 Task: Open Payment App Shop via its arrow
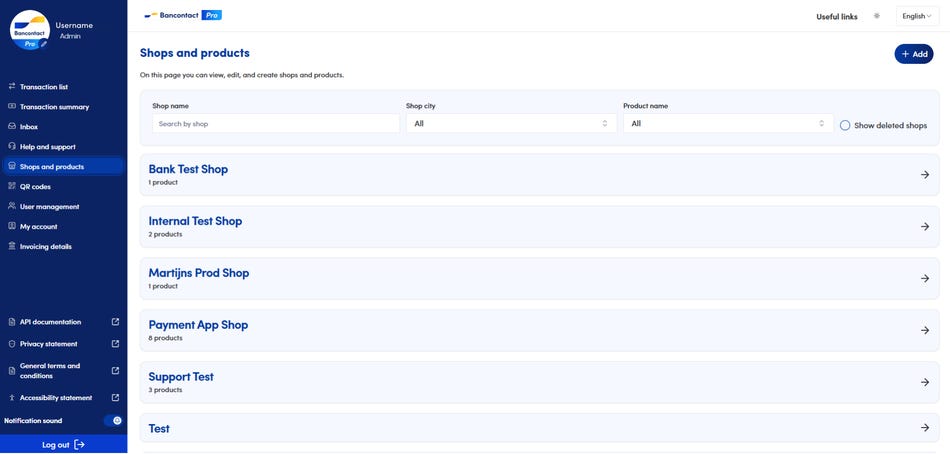[925, 330]
